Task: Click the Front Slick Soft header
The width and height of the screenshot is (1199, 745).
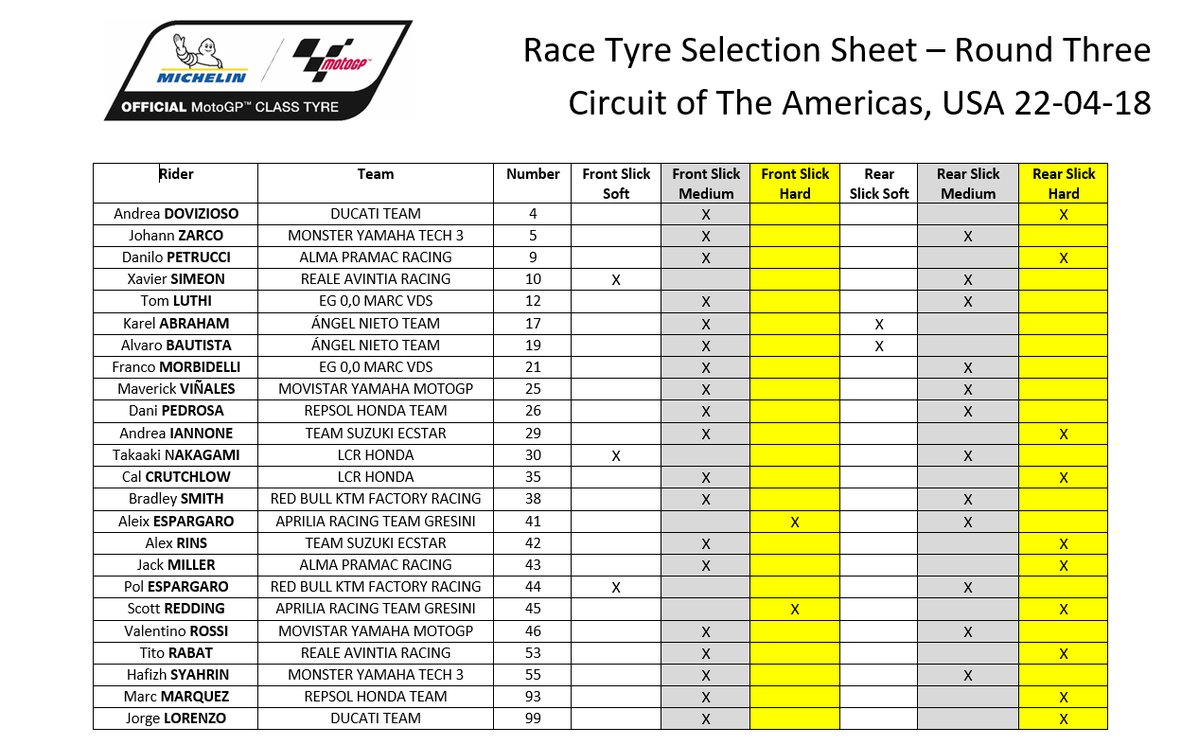Action: [616, 184]
